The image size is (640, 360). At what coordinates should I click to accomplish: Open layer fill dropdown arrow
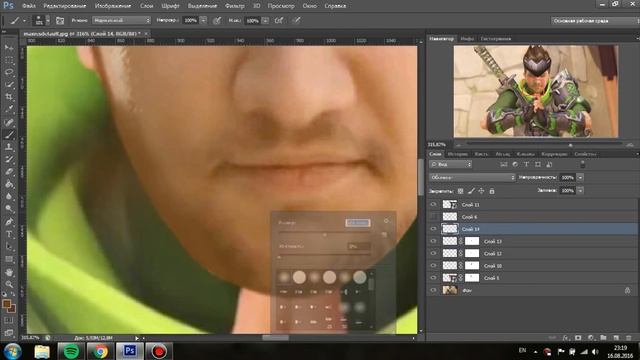coord(580,191)
